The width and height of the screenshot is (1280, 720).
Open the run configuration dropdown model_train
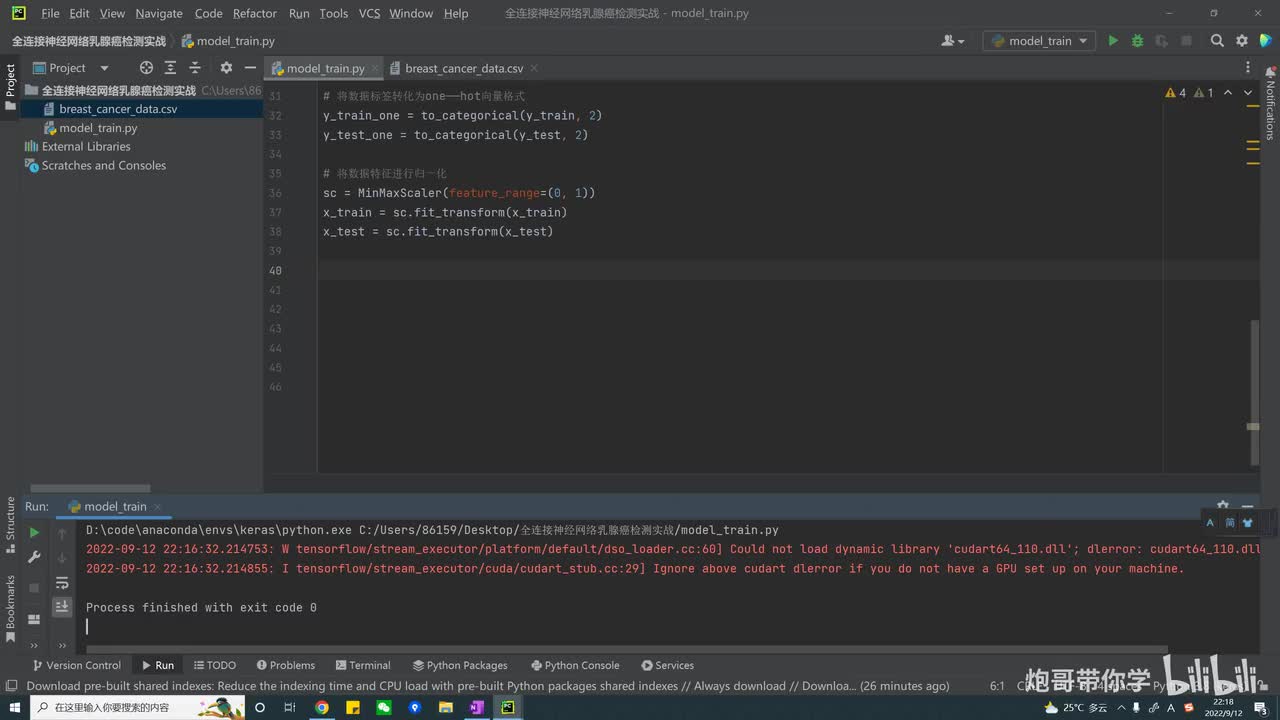(1040, 41)
